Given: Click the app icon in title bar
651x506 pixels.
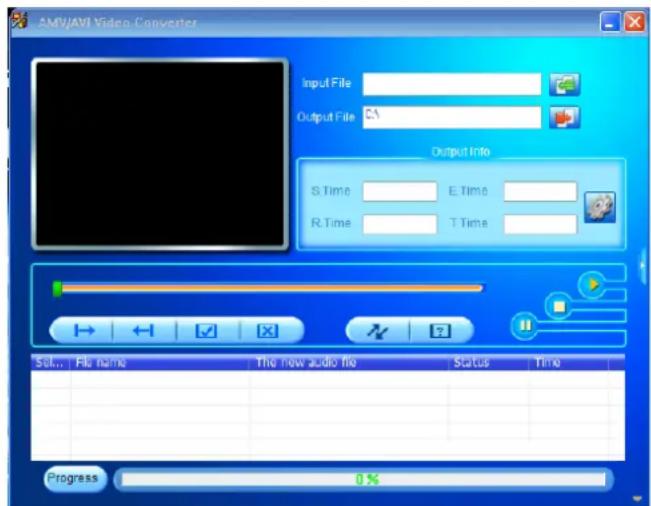Looking at the screenshot, I should [19, 20].
